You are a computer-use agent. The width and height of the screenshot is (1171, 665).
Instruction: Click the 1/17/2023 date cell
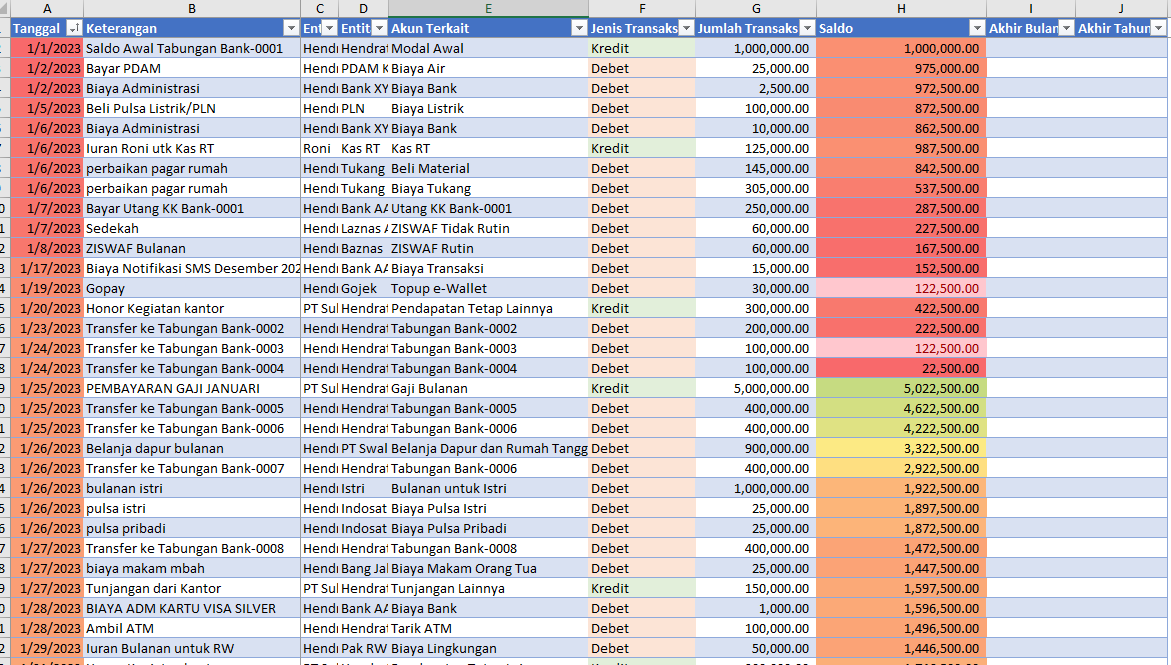(x=47, y=268)
